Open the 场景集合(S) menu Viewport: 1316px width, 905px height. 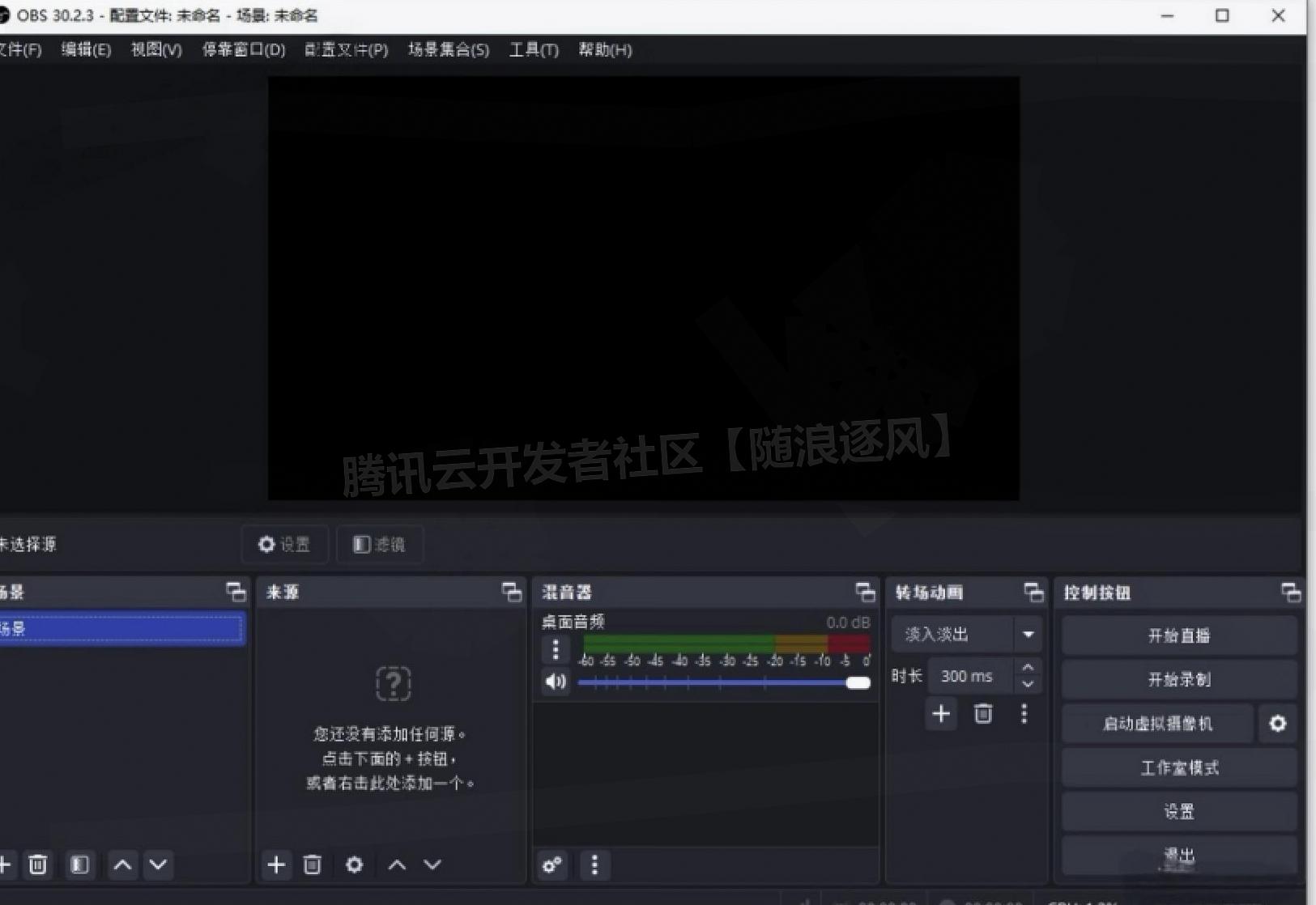(x=448, y=49)
